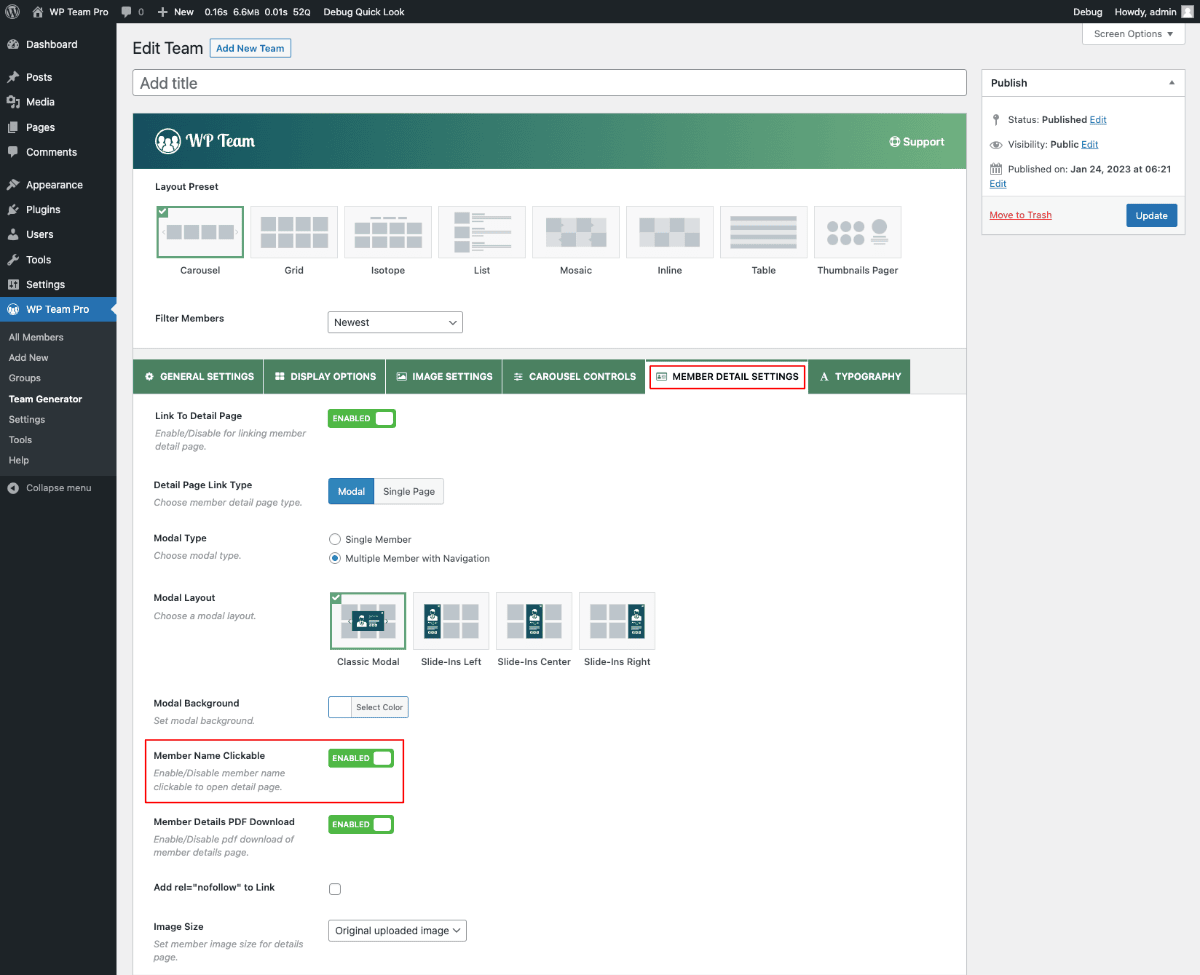Click the home icon beside WP Team Pro
Image resolution: width=1200 pixels, height=975 pixels.
tap(38, 12)
